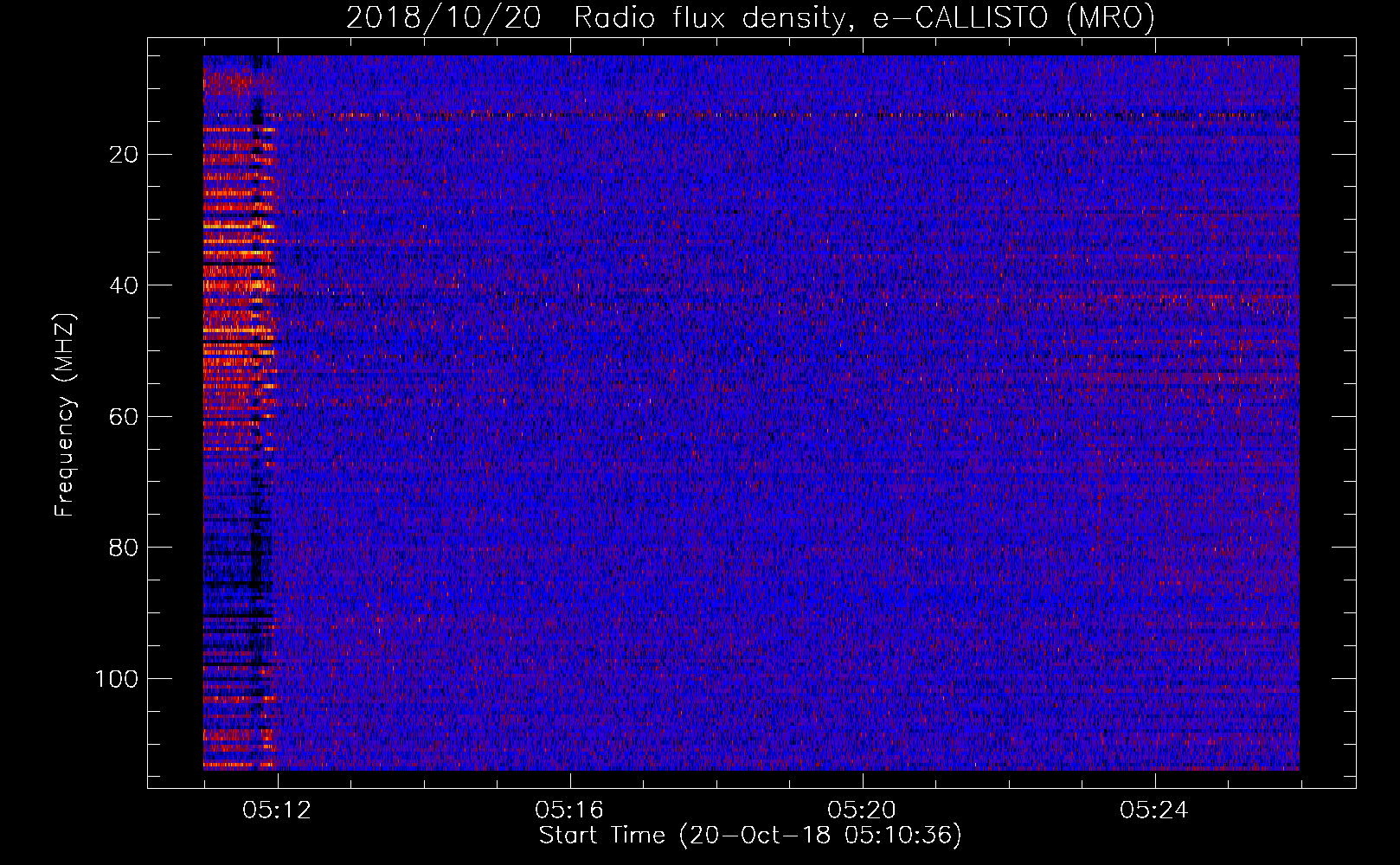The image size is (1400, 865).
Task: Click the 05:24 time tick label
Action: click(1154, 811)
